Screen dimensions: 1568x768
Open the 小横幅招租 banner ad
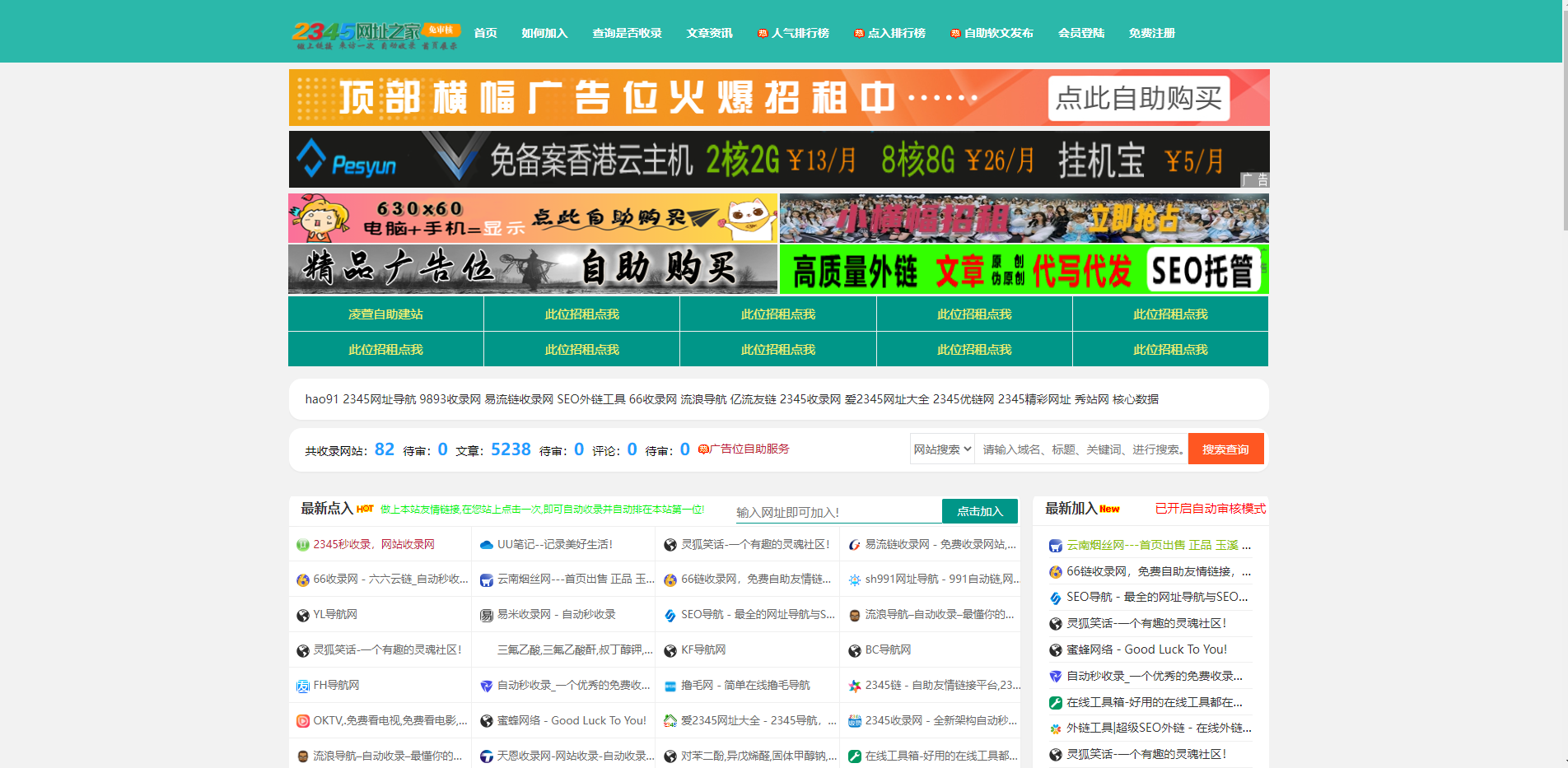pyautogui.click(x=1024, y=218)
